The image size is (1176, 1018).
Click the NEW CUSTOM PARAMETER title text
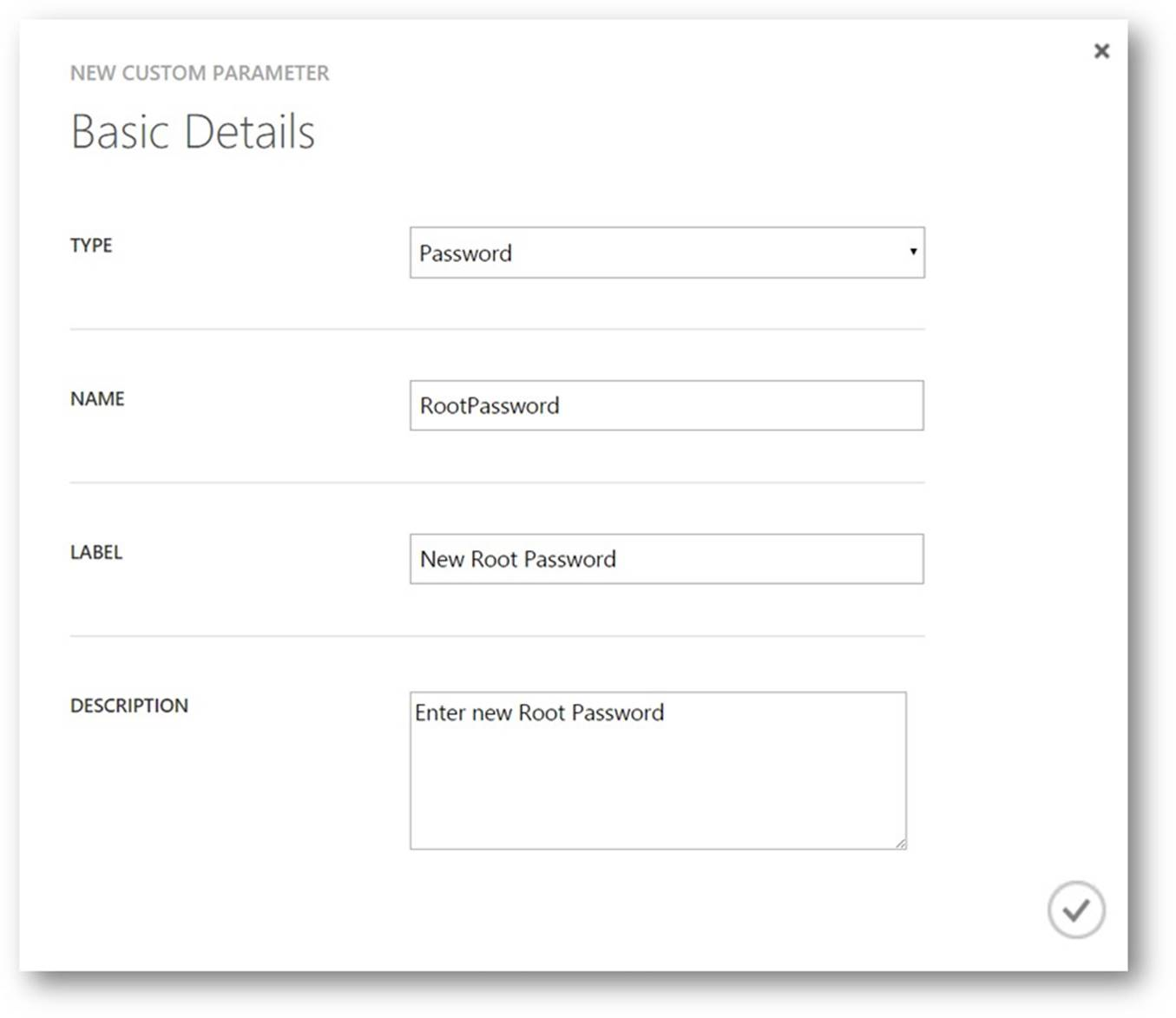(200, 73)
